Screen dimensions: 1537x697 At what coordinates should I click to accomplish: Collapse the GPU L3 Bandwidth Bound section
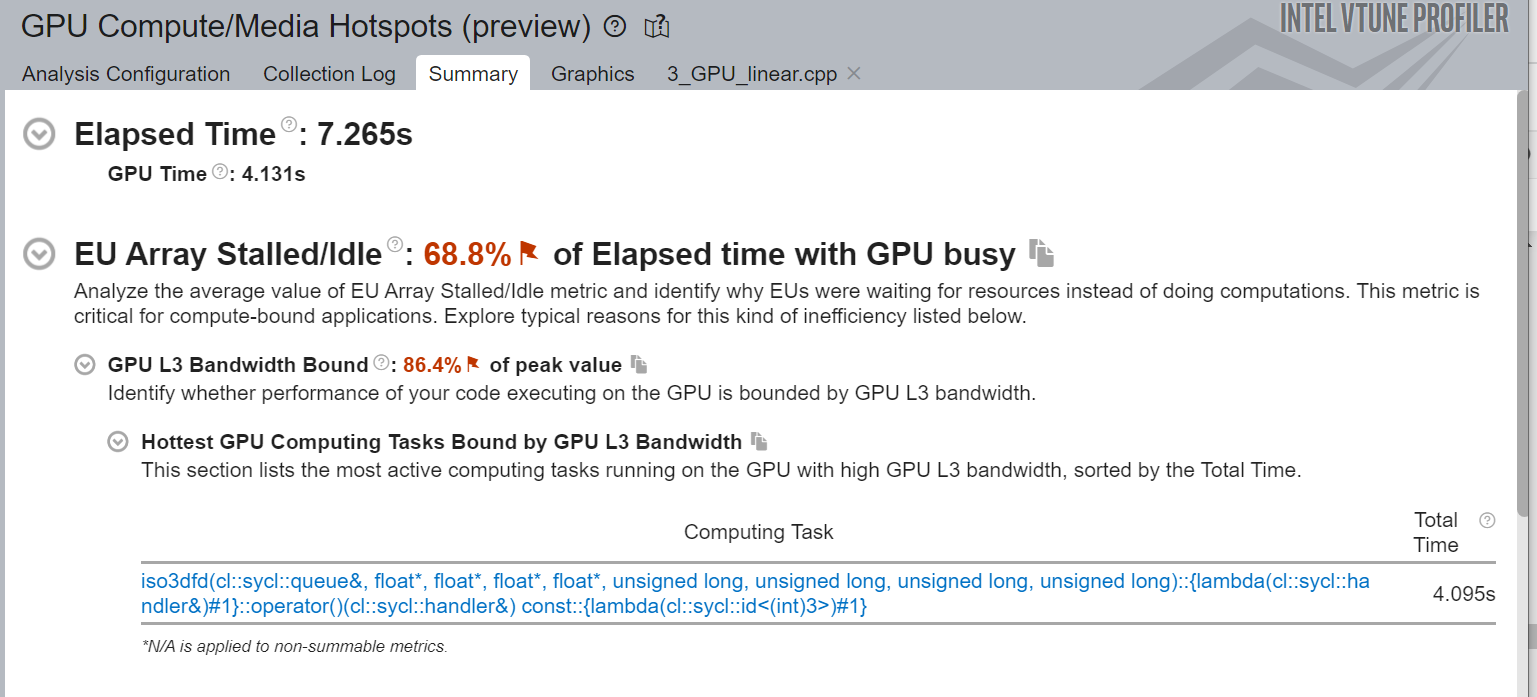[x=85, y=365]
